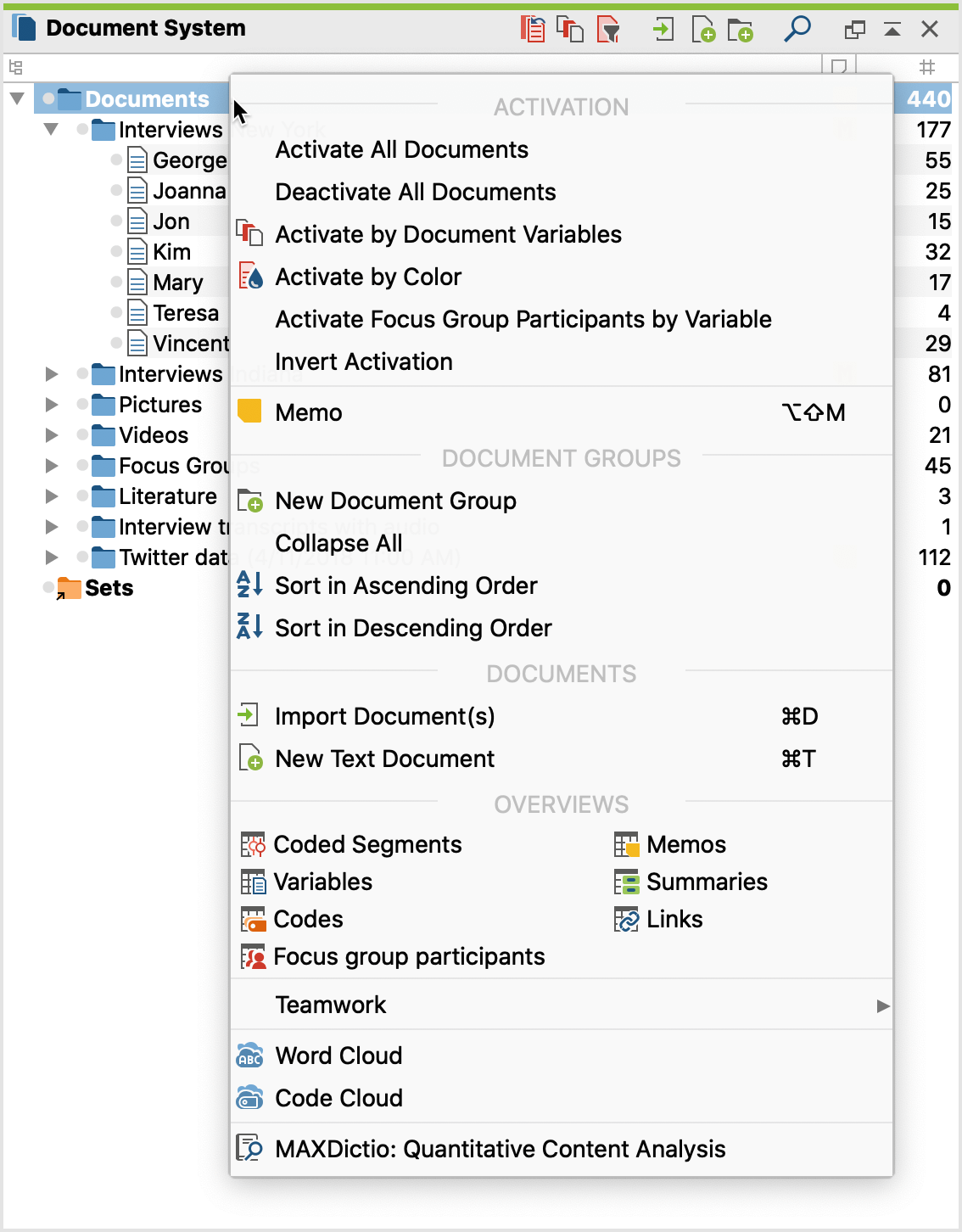Open the Teamwork submenu arrow
The height and width of the screenshot is (1232, 962).
pyautogui.click(x=882, y=1005)
